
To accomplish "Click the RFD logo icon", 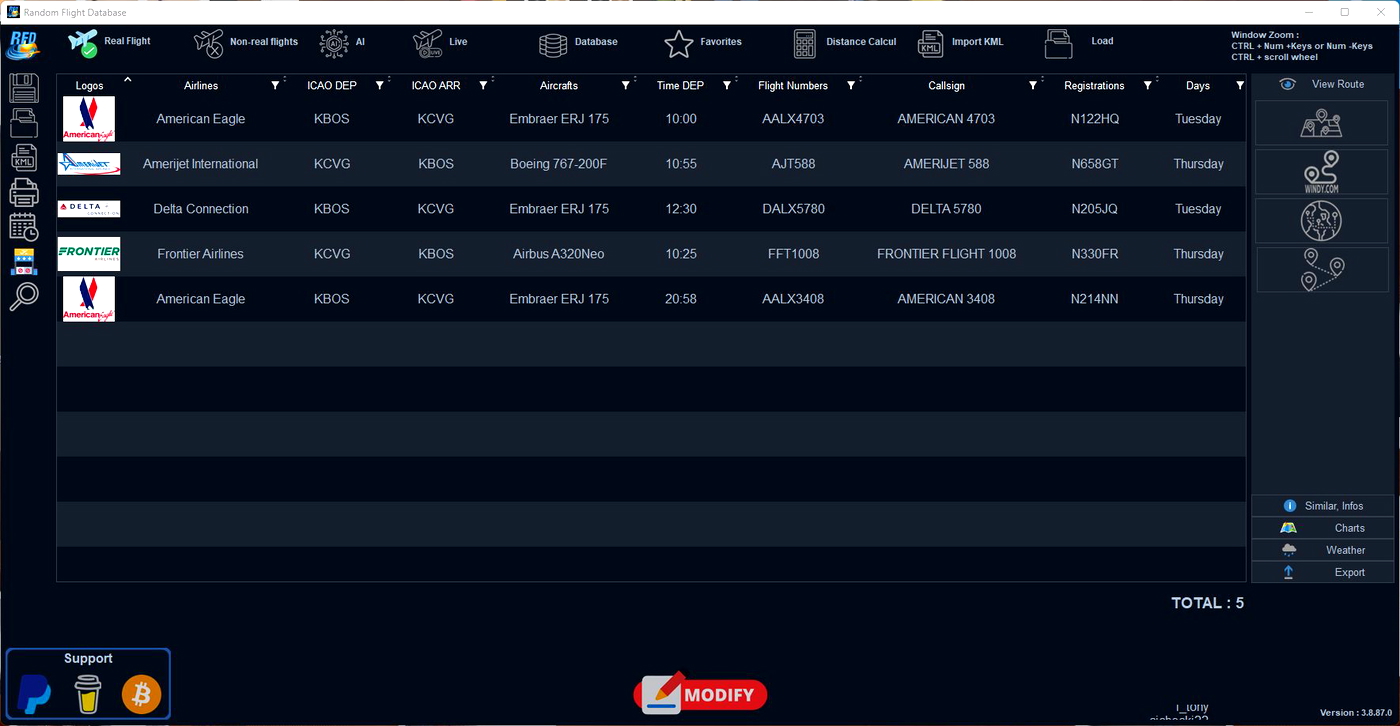I will pyautogui.click(x=23, y=44).
